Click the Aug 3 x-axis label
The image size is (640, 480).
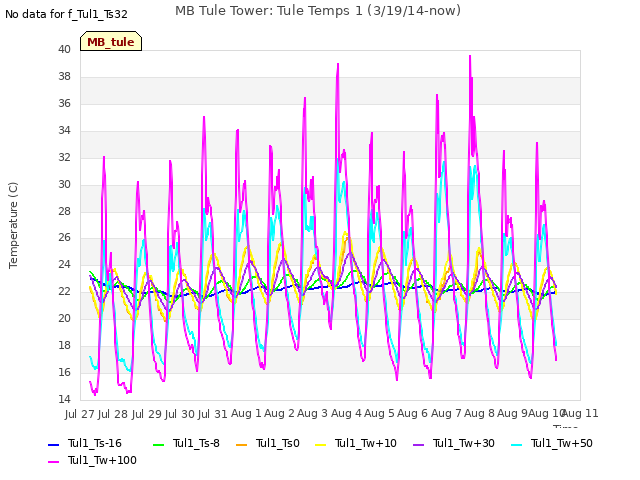click(x=313, y=413)
